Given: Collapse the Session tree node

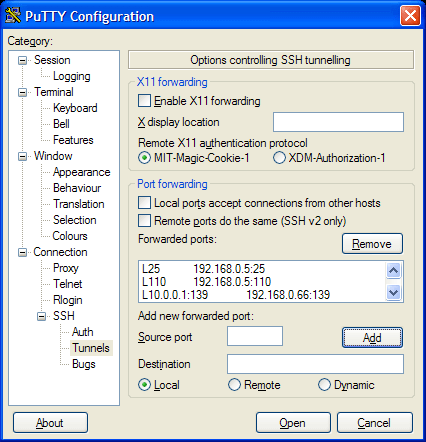Looking at the screenshot, I should click(22, 60).
